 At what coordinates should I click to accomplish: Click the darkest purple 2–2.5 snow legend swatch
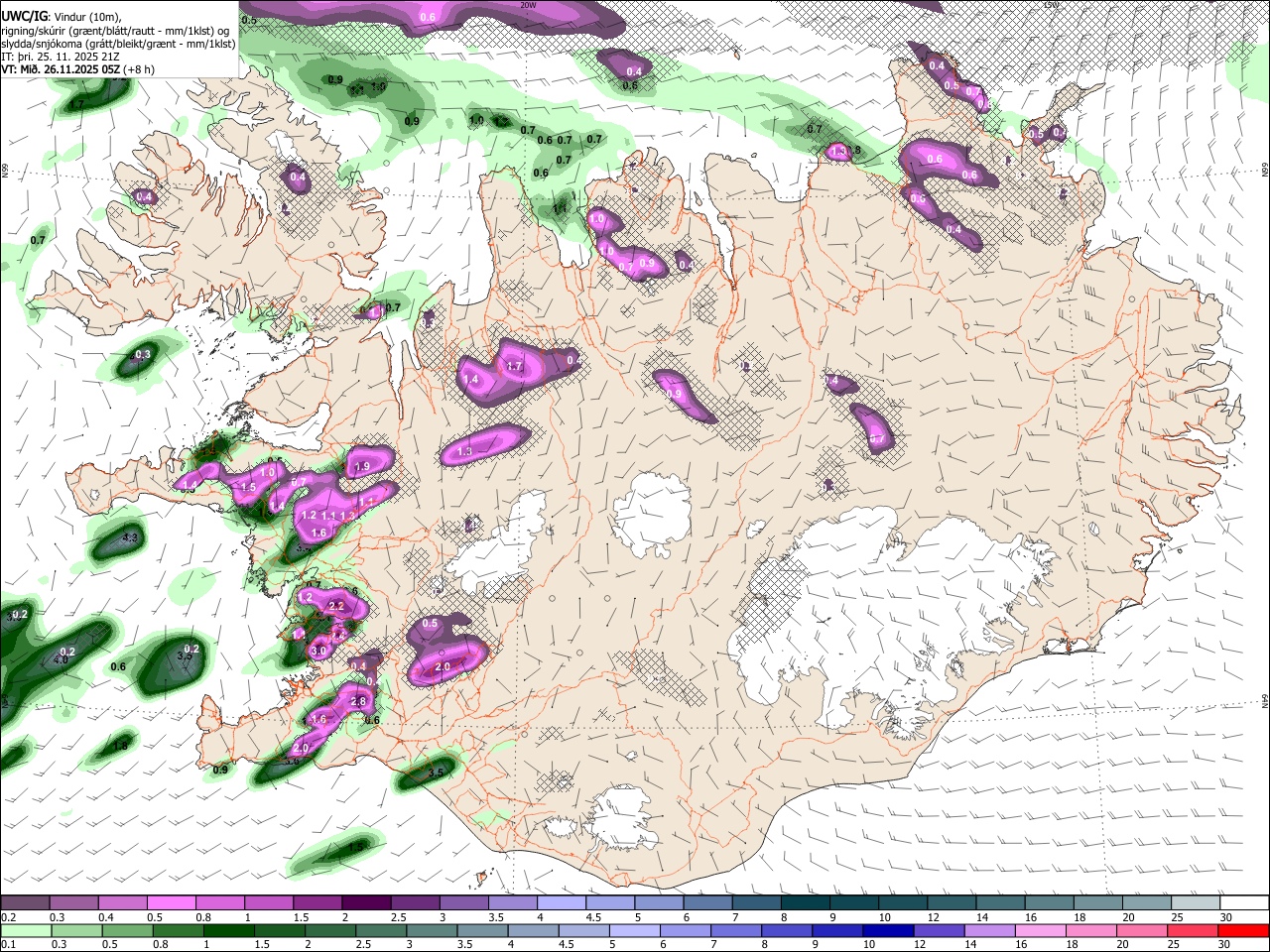click(x=366, y=903)
